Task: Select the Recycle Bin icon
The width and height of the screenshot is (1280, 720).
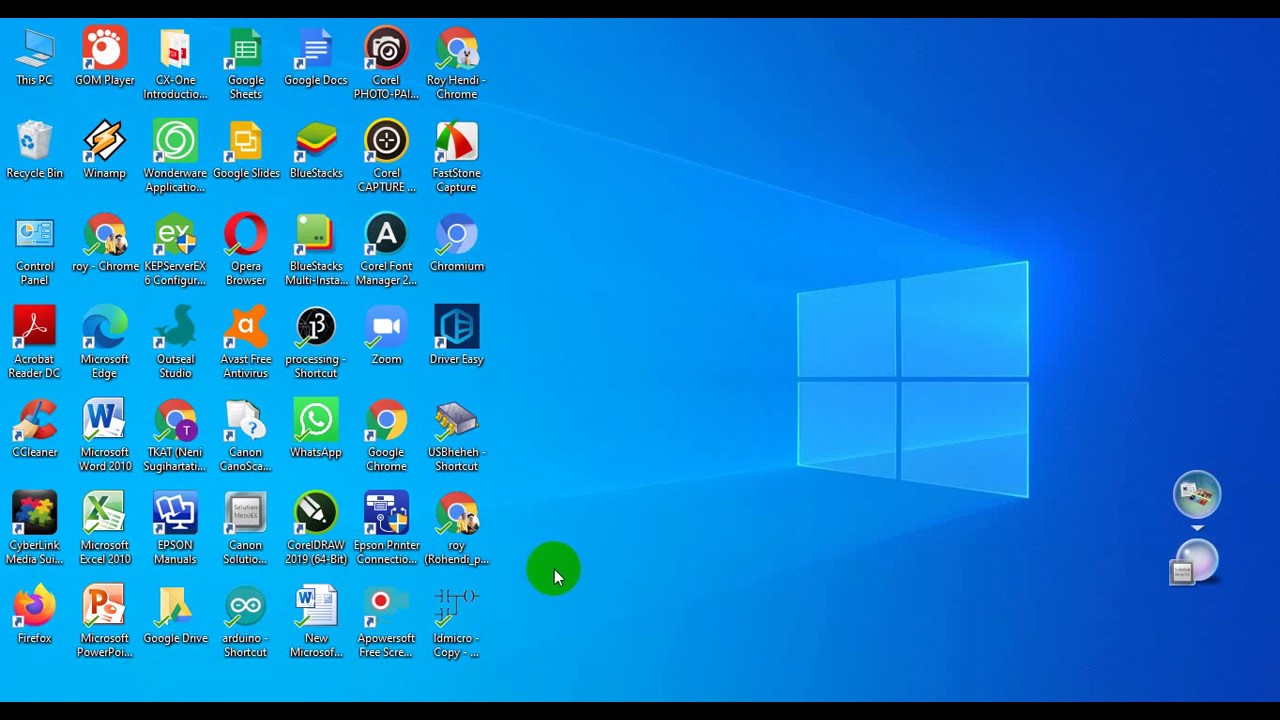Action: (x=35, y=151)
